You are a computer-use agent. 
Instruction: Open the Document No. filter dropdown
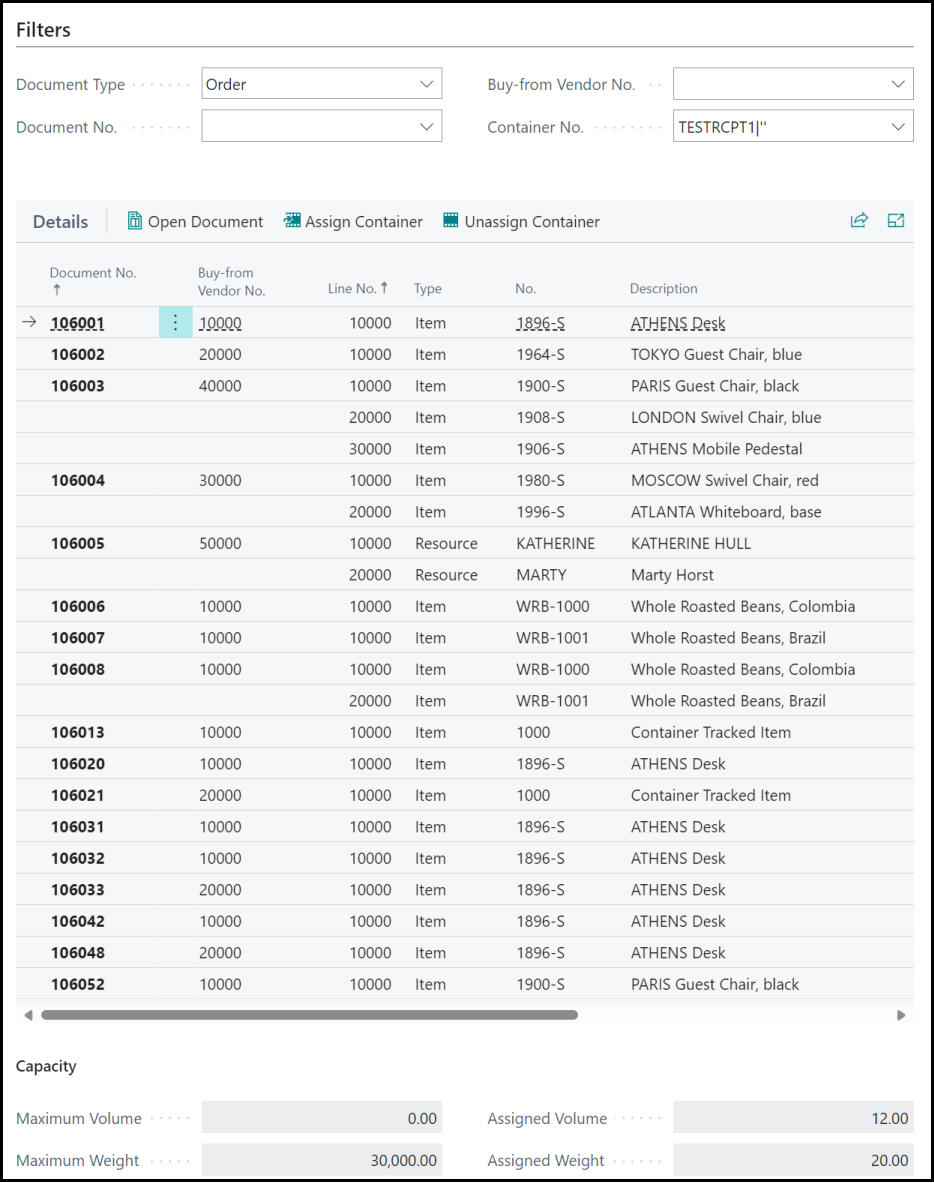[x=427, y=127]
